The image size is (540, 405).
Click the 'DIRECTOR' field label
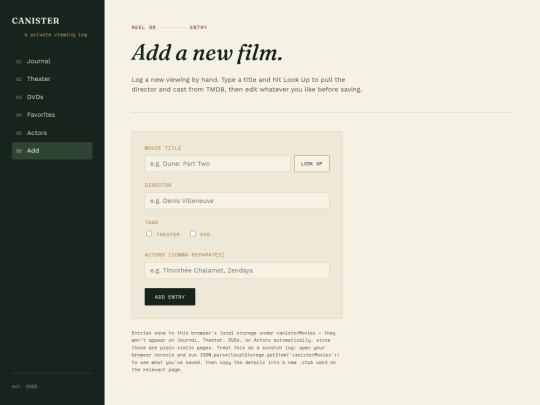click(158, 185)
